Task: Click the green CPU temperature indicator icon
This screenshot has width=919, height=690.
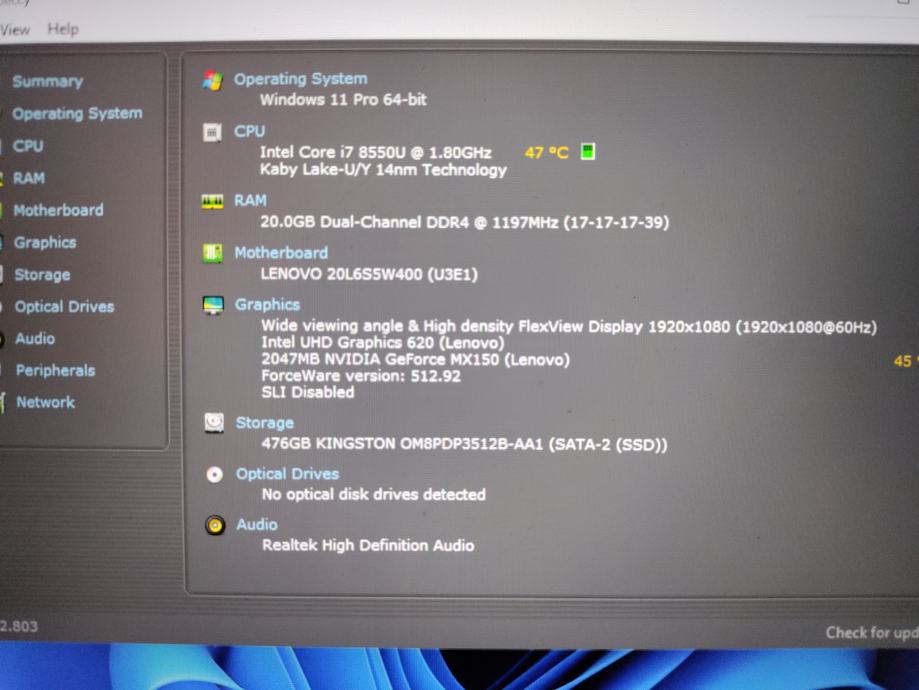Action: click(588, 152)
